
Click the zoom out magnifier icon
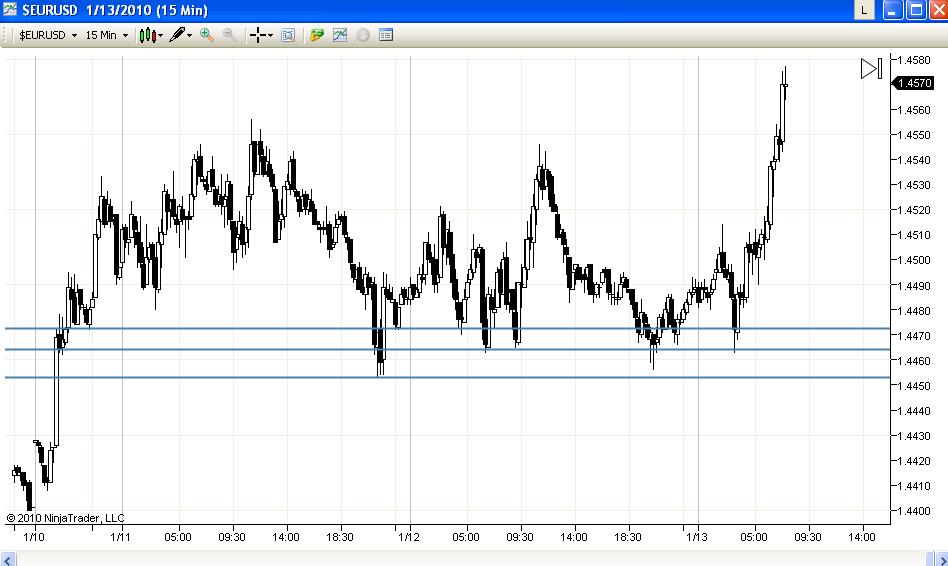point(229,35)
